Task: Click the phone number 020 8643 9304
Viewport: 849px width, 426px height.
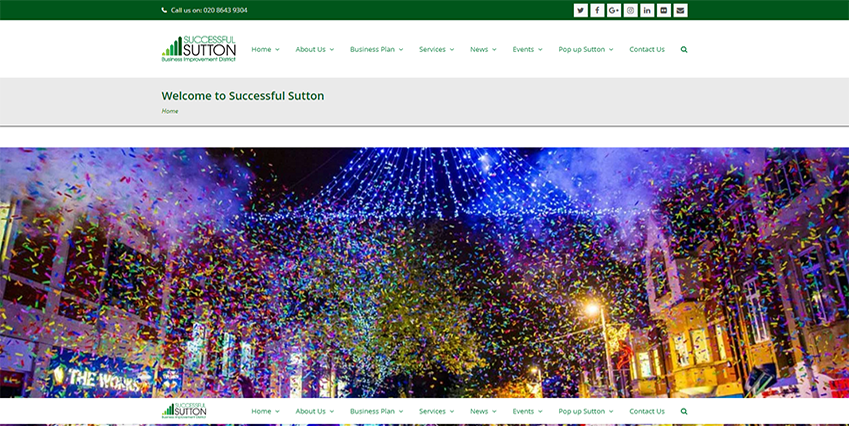Action: click(x=225, y=10)
